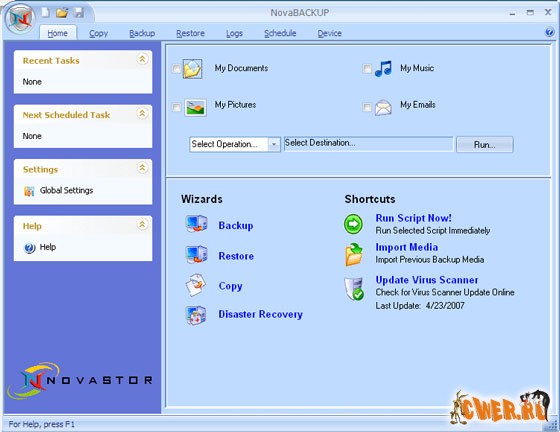Viewport: 560px width, 432px height.
Task: Switch to the Copy tab
Action: [x=98, y=33]
